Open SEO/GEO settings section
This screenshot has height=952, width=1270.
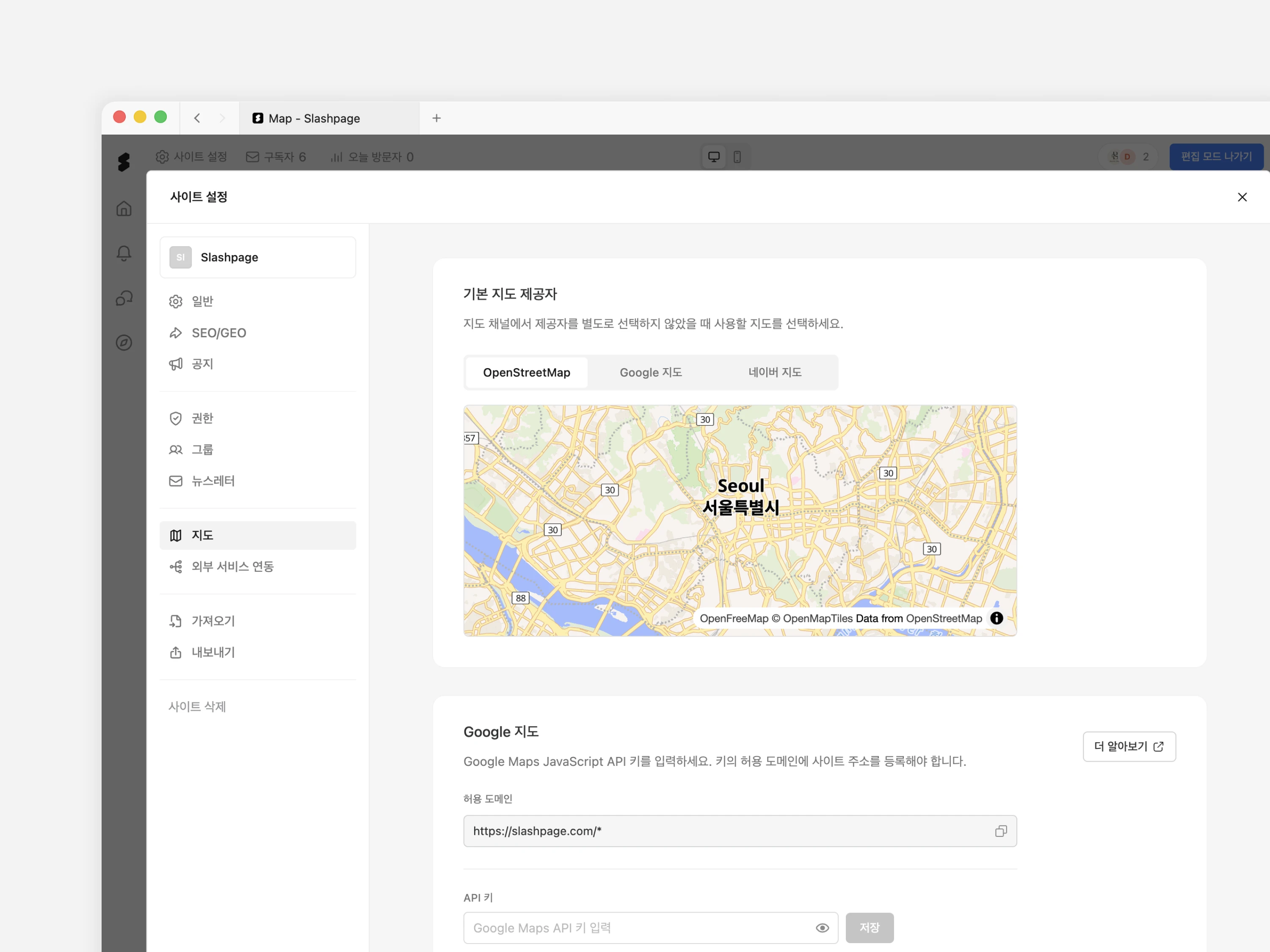point(258,333)
